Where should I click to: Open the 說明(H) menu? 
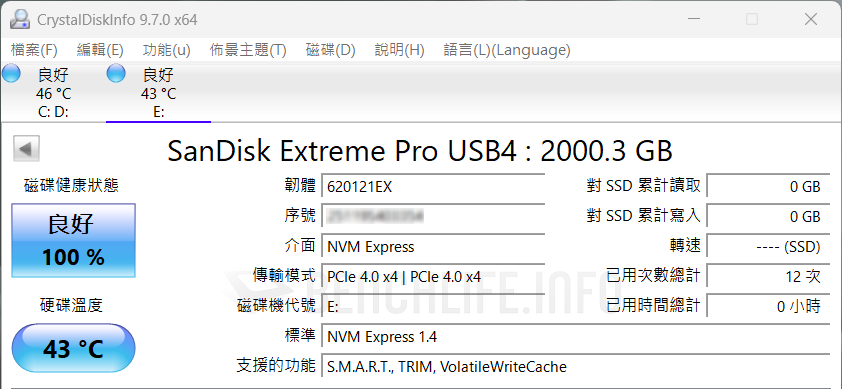(x=399, y=50)
